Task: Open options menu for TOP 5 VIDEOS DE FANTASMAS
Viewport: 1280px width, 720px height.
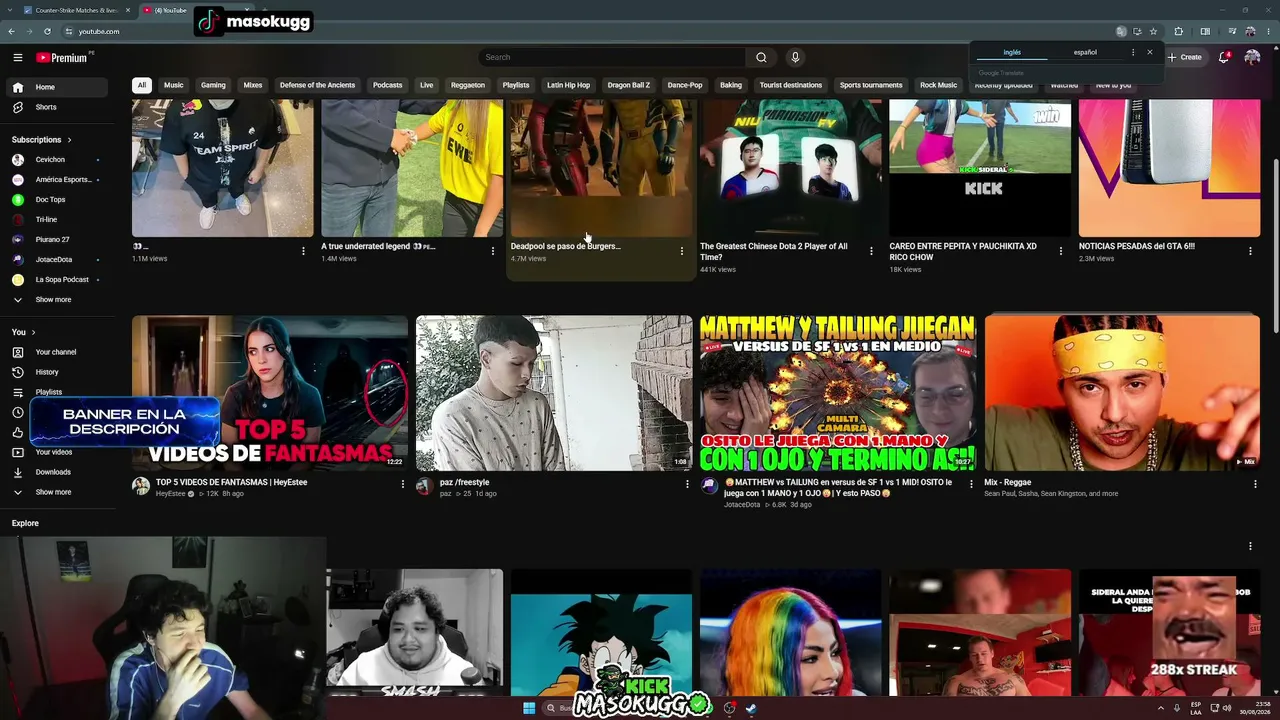Action: pyautogui.click(x=403, y=484)
